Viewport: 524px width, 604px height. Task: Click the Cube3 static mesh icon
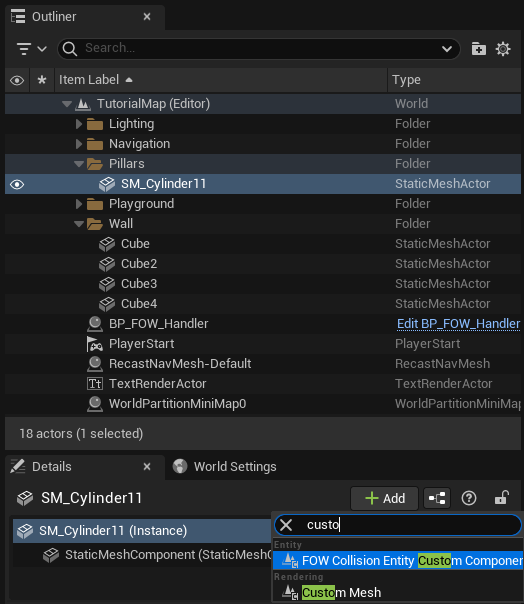[x=107, y=284]
